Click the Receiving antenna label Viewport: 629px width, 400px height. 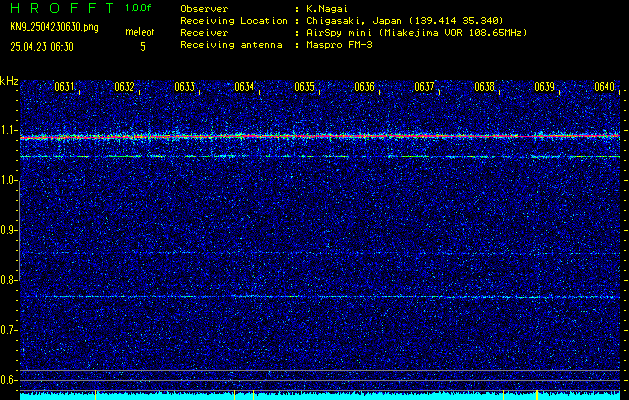231,45
